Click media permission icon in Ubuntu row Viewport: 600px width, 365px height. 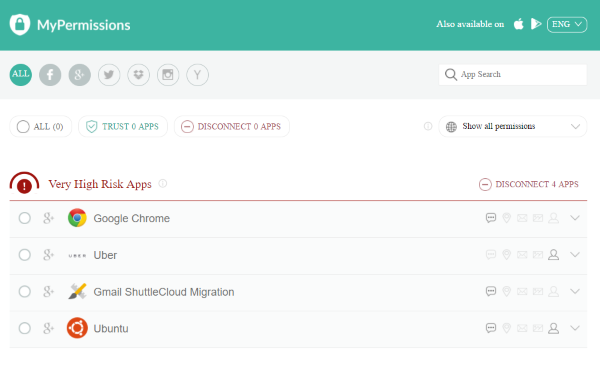click(538, 328)
